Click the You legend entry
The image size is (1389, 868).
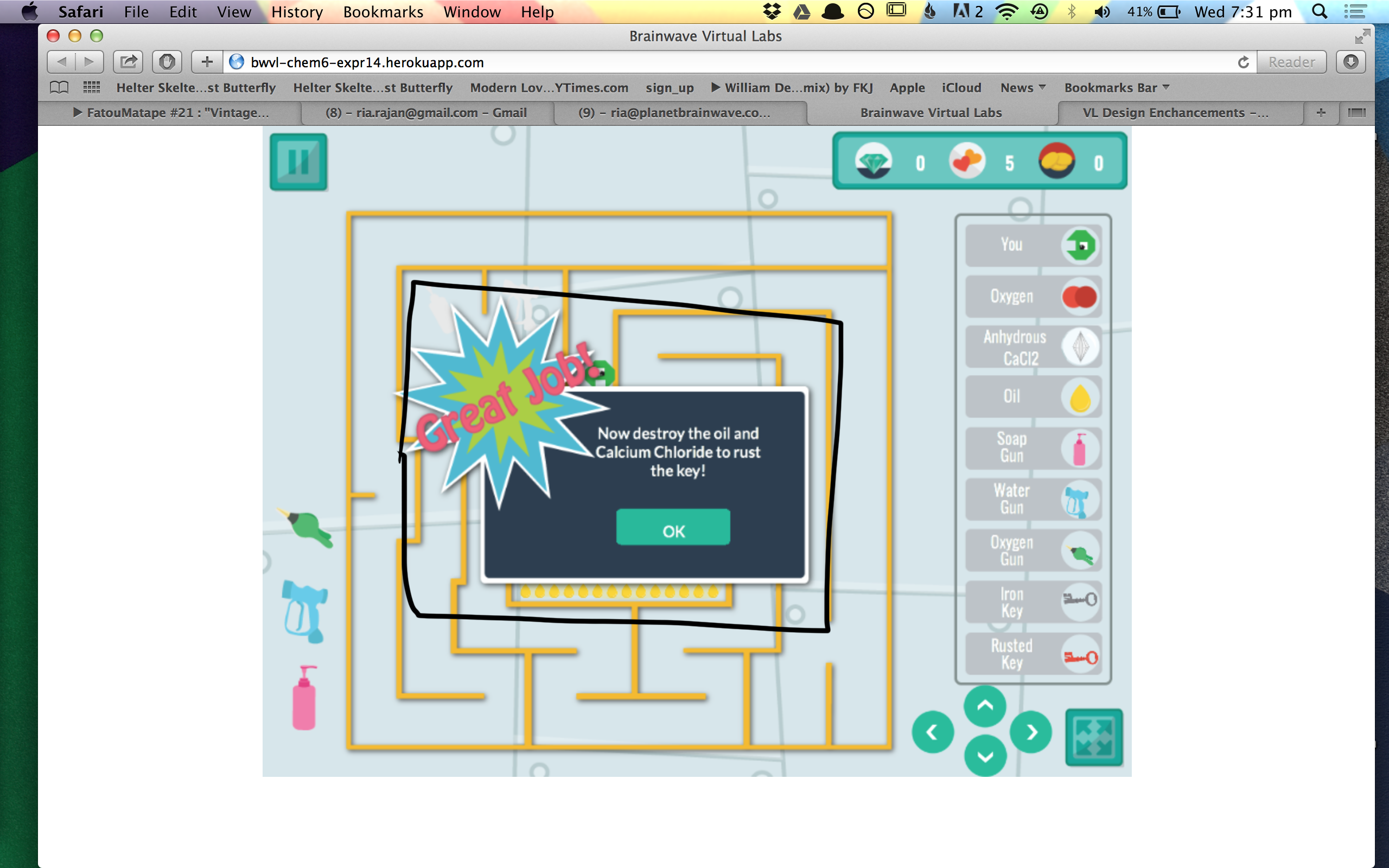point(1033,245)
